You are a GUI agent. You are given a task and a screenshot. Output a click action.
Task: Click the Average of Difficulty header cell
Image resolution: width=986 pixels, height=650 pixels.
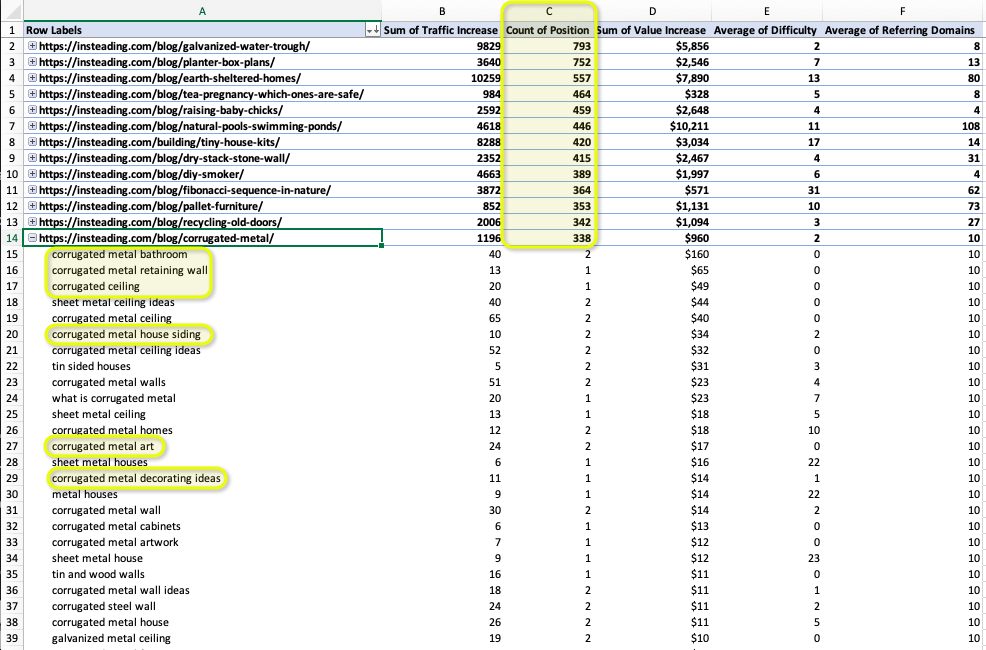pyautogui.click(x=767, y=30)
